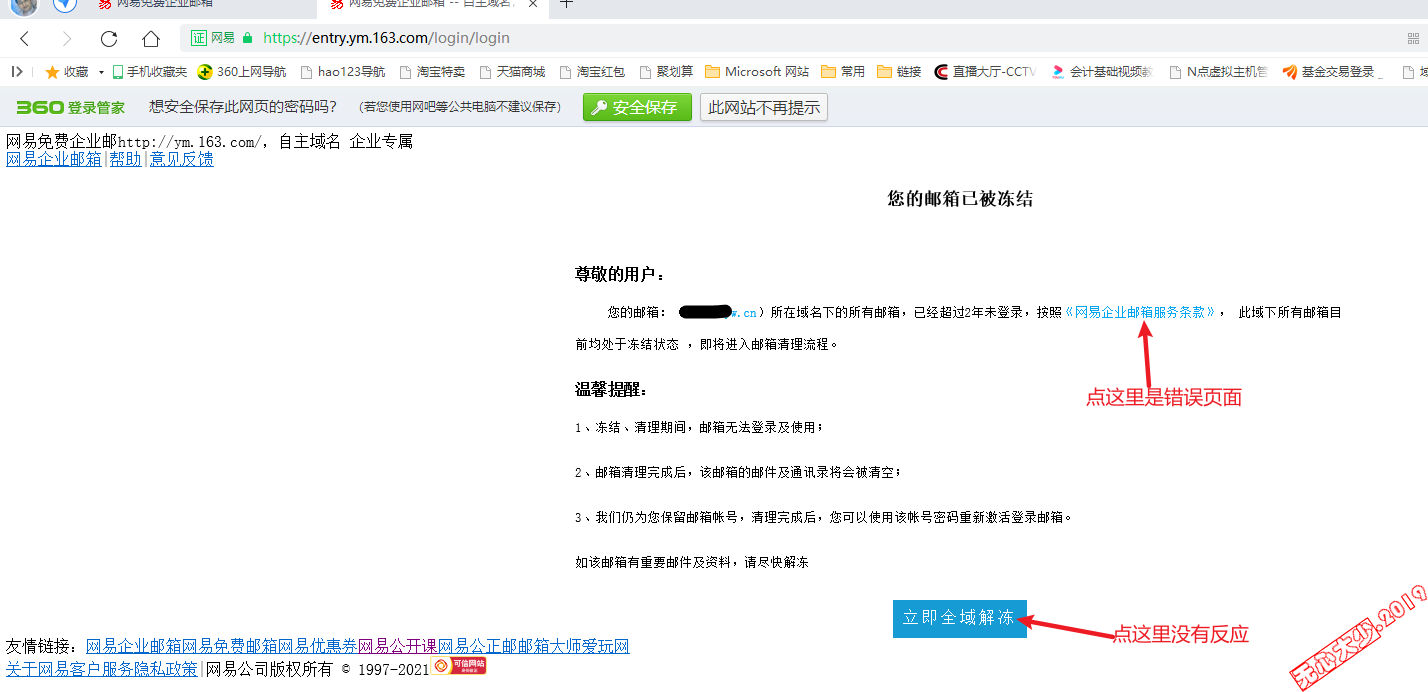Screen dimensions: 1428x692
Task: Open the 网易企业邮箱 link at top
Action: click(54, 159)
